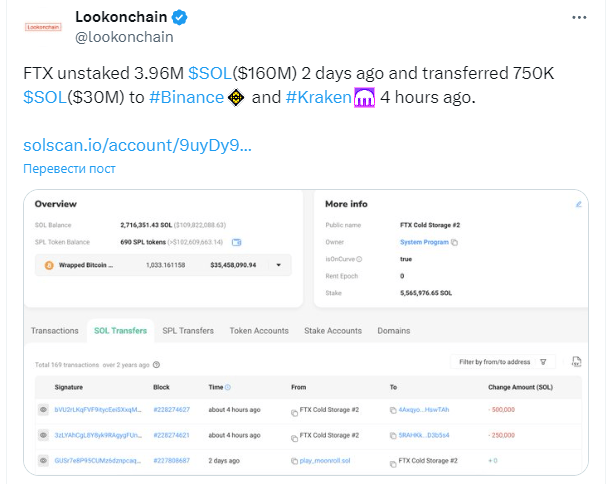
Task: Click the edit pencil in More info
Action: [579, 204]
